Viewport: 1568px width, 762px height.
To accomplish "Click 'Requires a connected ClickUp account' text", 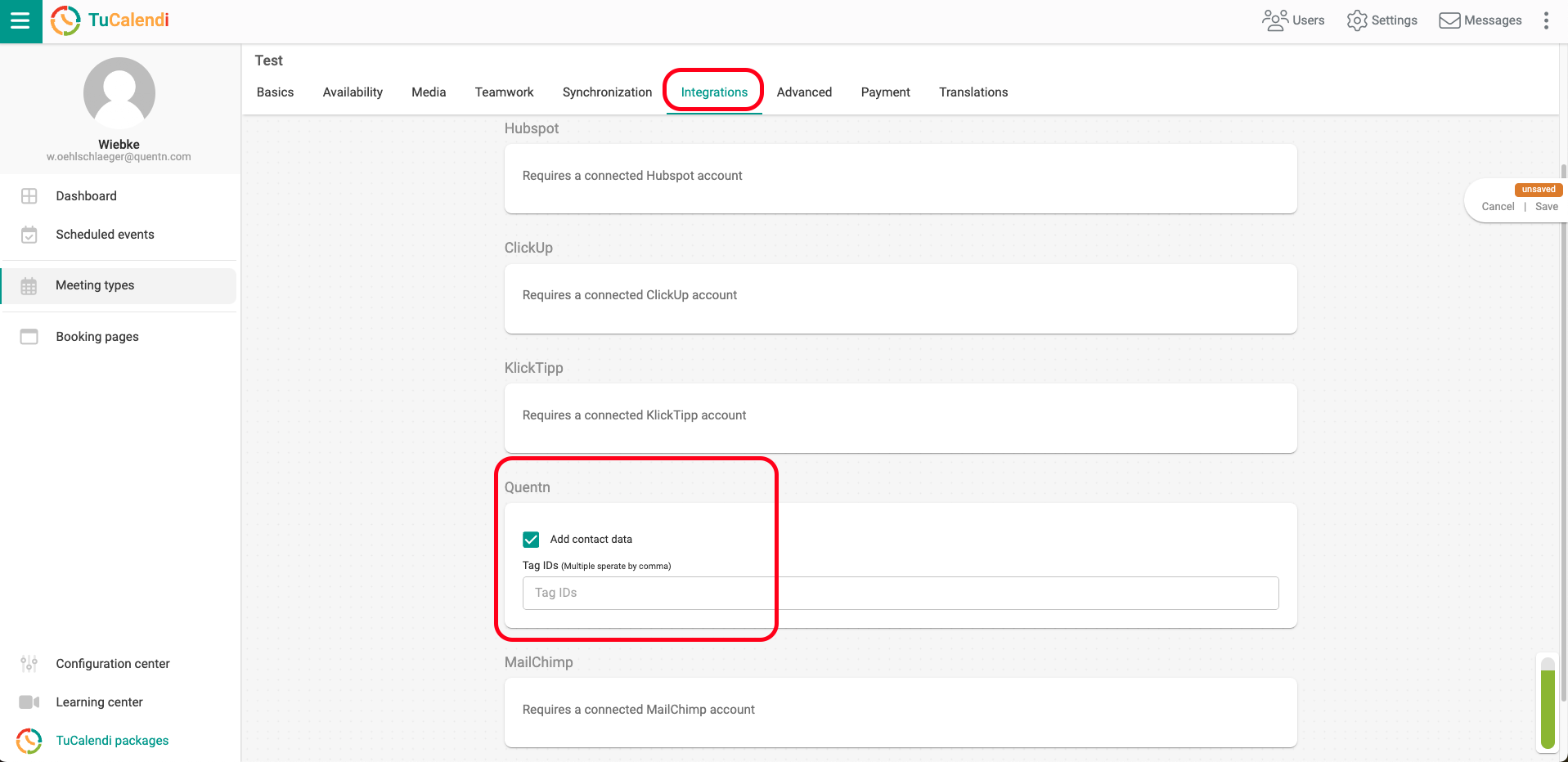I will (630, 295).
